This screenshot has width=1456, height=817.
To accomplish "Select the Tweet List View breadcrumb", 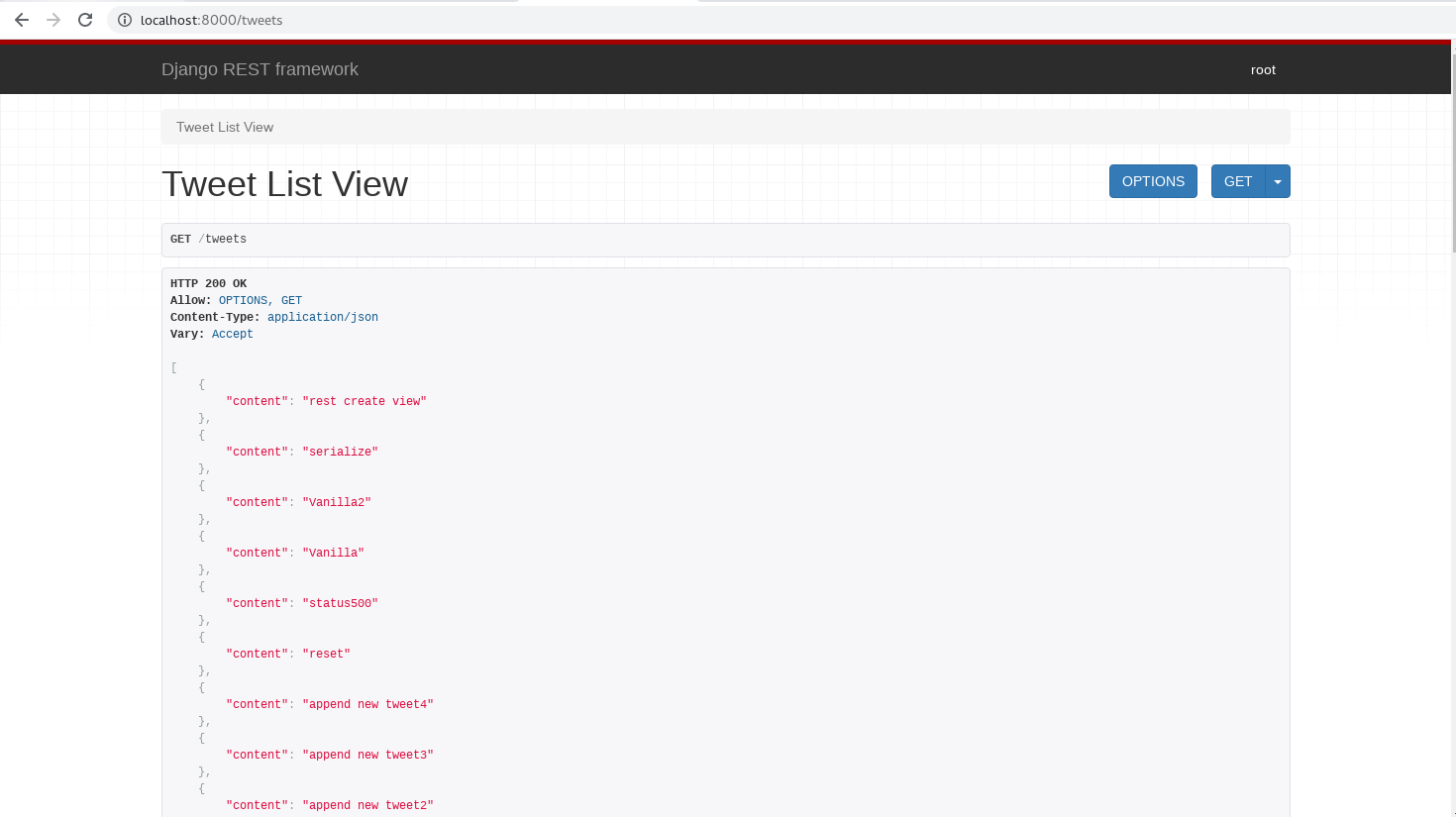I will [225, 127].
